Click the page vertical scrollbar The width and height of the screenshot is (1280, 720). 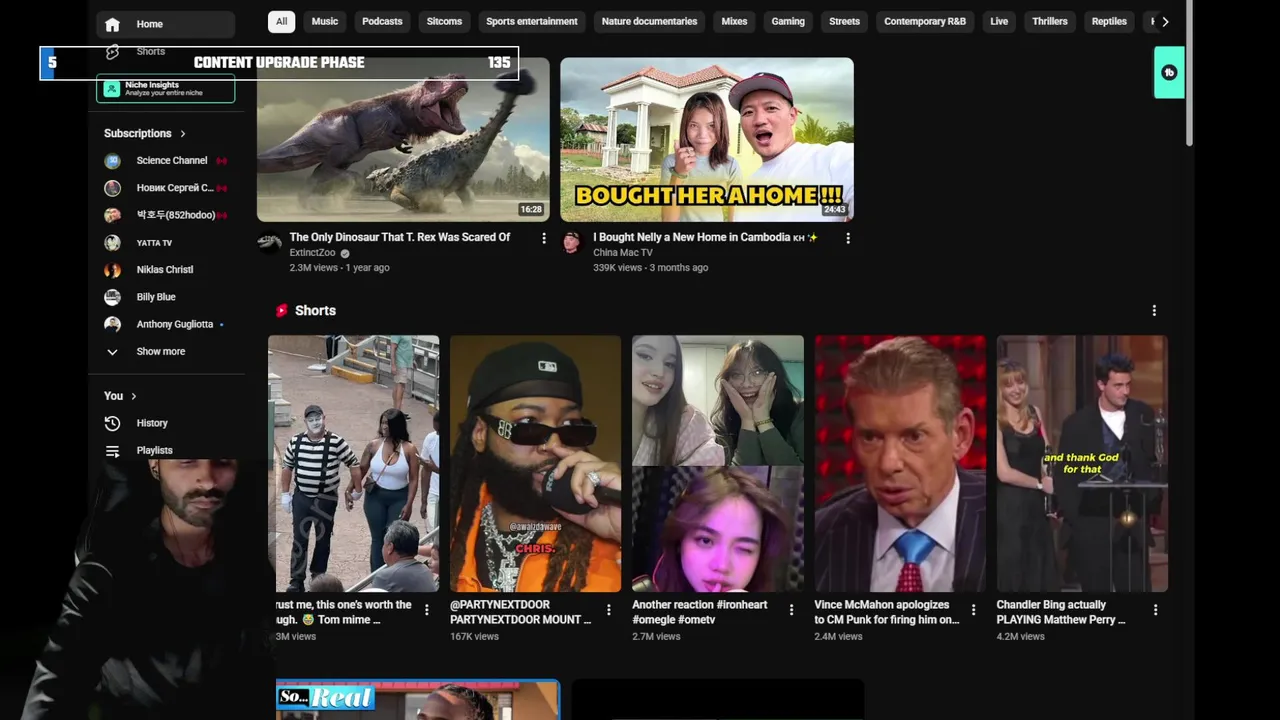point(1190,75)
